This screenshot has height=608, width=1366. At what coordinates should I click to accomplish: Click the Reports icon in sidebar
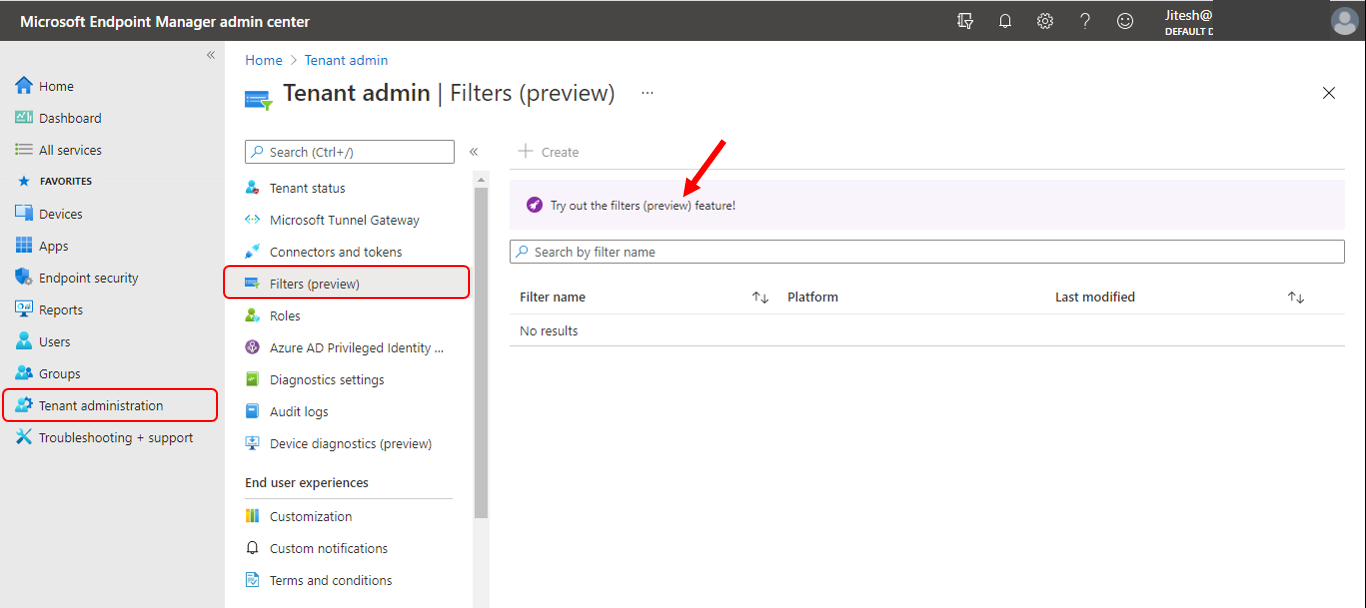coord(24,310)
